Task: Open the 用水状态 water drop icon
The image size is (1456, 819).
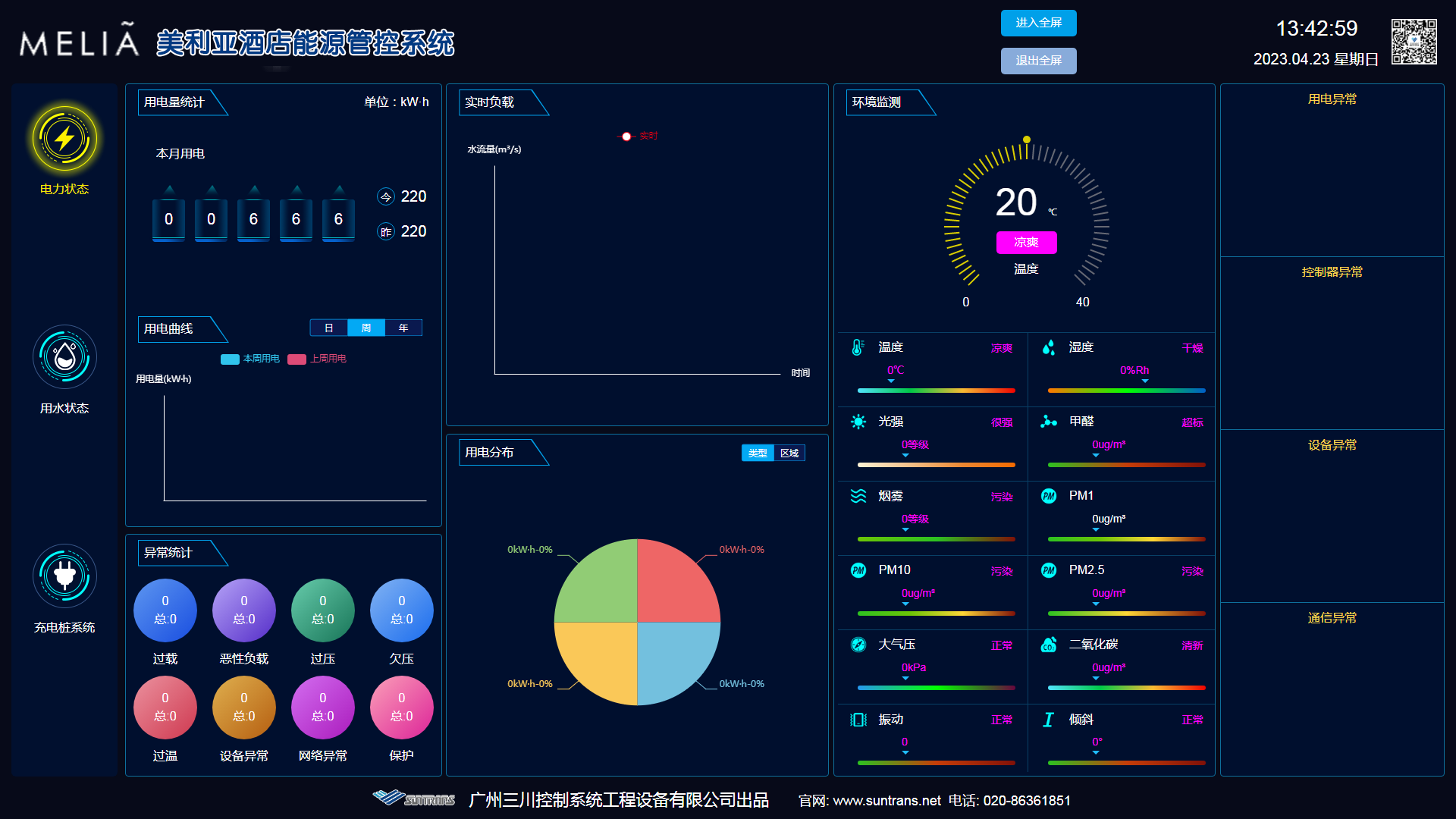Action: click(x=64, y=357)
